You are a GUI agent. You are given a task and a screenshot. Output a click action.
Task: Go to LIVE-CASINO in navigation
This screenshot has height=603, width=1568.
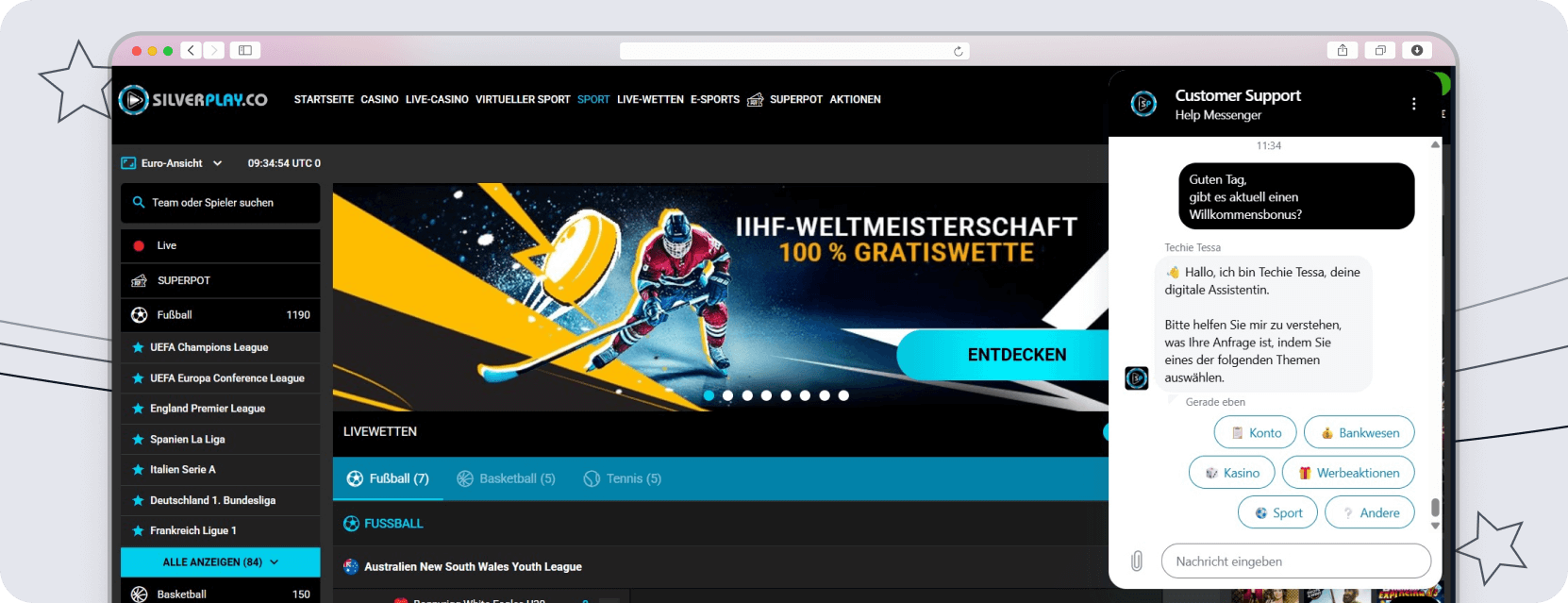coord(437,99)
